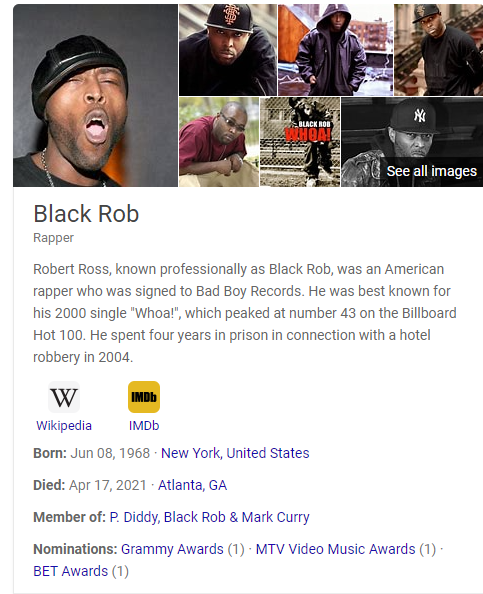Viewport: 483px width, 594px height.
Task: Click the Wikipedia text link
Action: (x=64, y=425)
